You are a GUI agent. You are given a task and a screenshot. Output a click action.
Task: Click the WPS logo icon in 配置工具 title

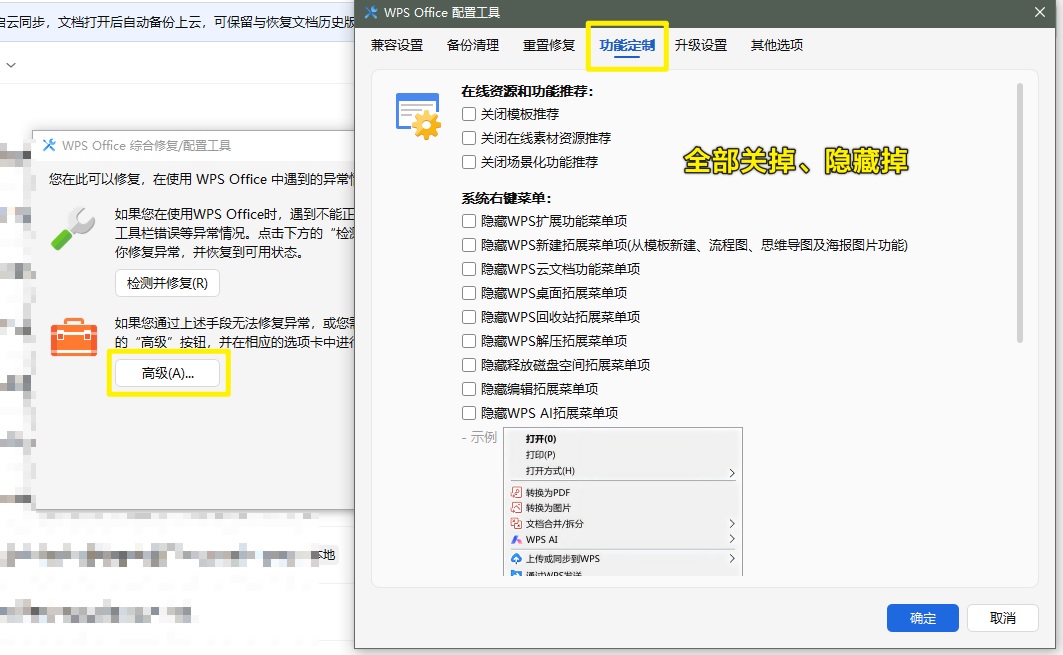point(371,12)
